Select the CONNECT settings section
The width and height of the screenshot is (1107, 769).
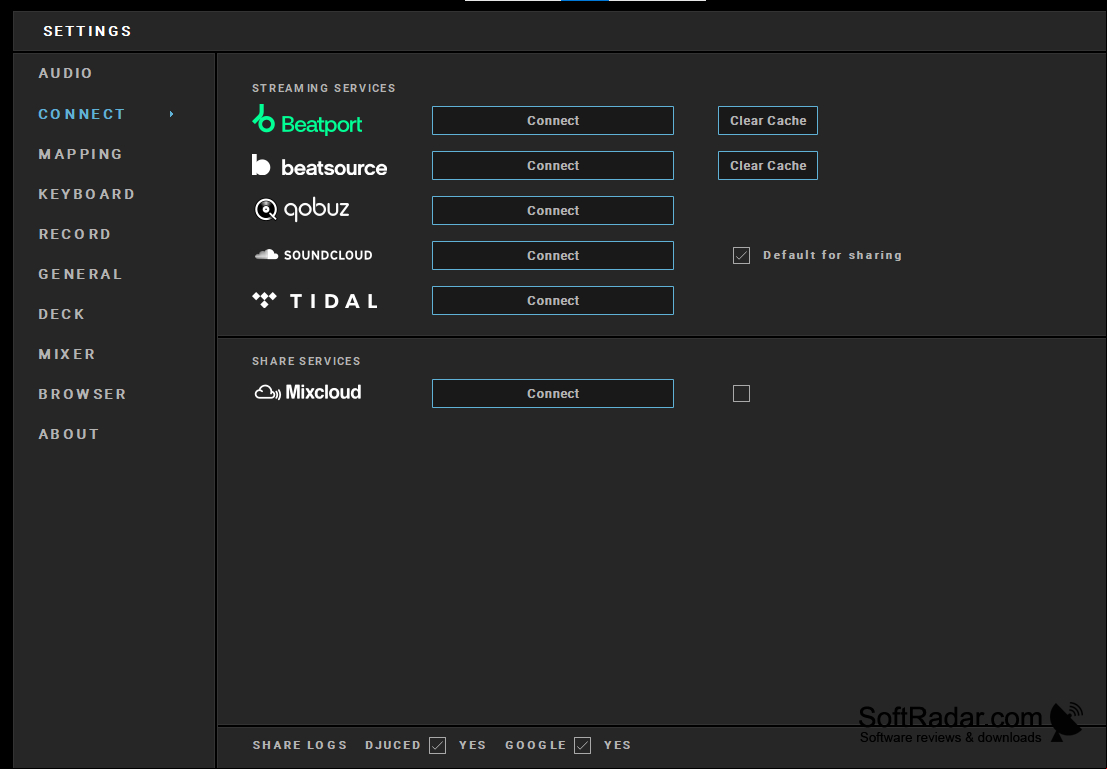(x=82, y=114)
